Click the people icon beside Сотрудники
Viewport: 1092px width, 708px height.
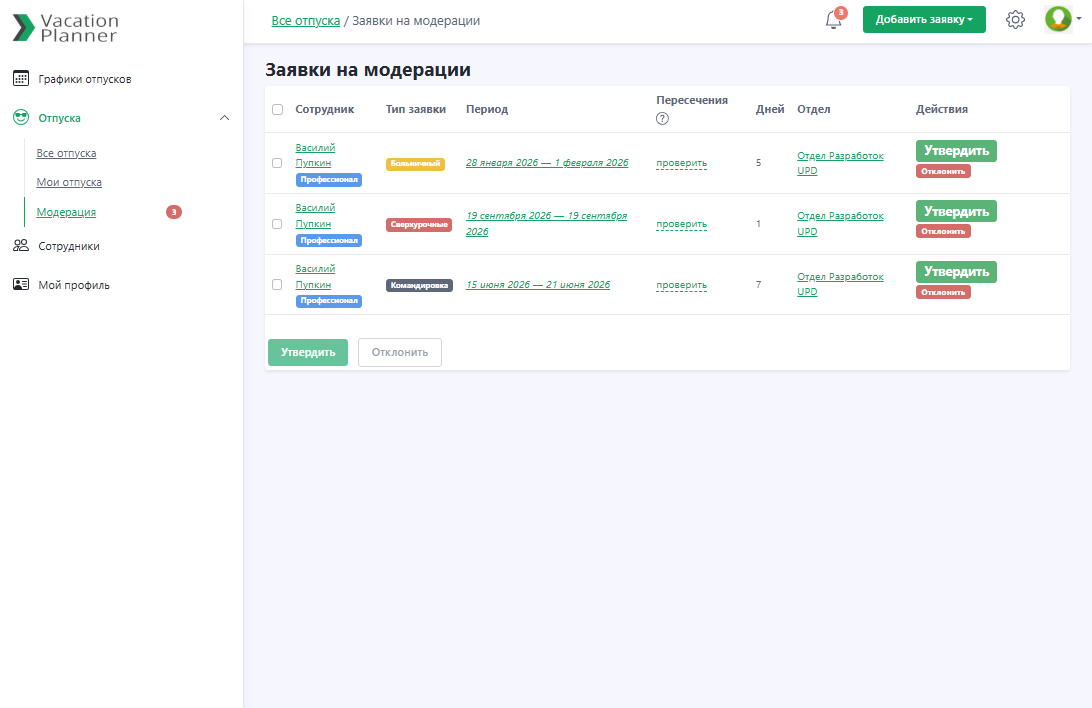click(21, 246)
